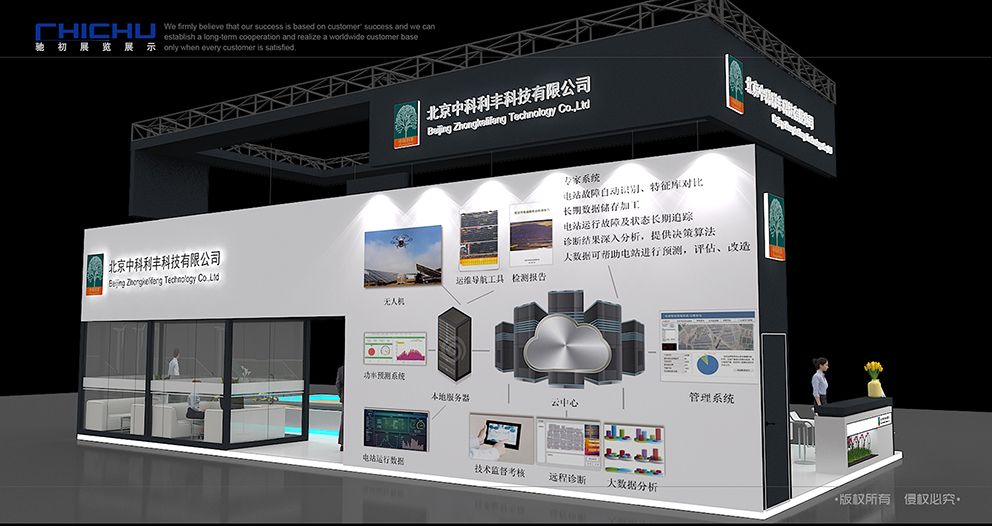Click the 本地服务器 label
992x526 pixels.
pyautogui.click(x=450, y=398)
